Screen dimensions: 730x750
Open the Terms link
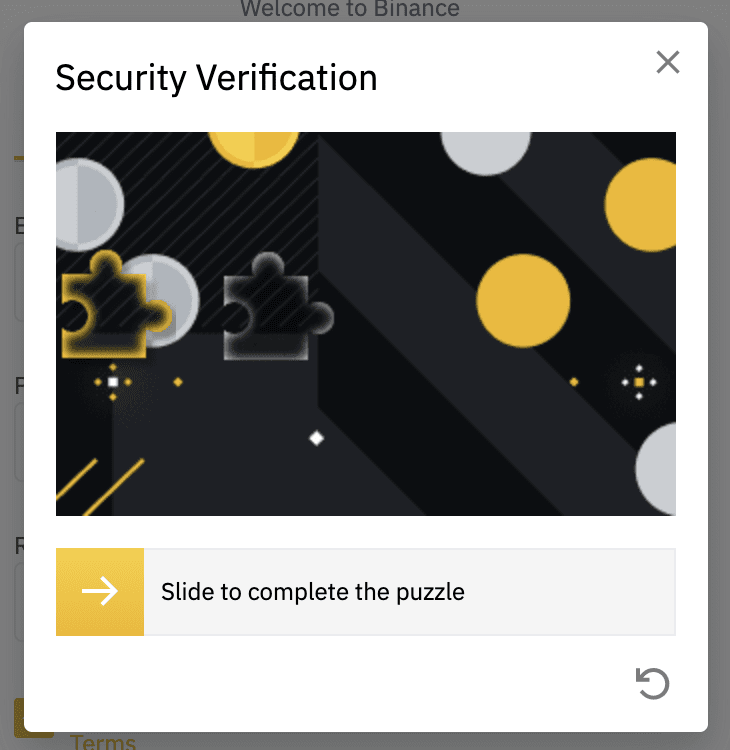coord(103,741)
